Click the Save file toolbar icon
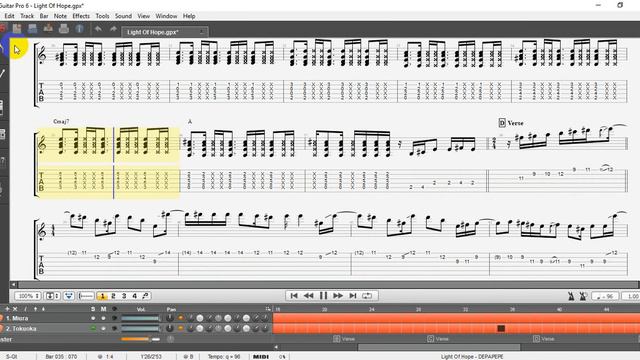This screenshot has width=640, height=360. [17, 29]
